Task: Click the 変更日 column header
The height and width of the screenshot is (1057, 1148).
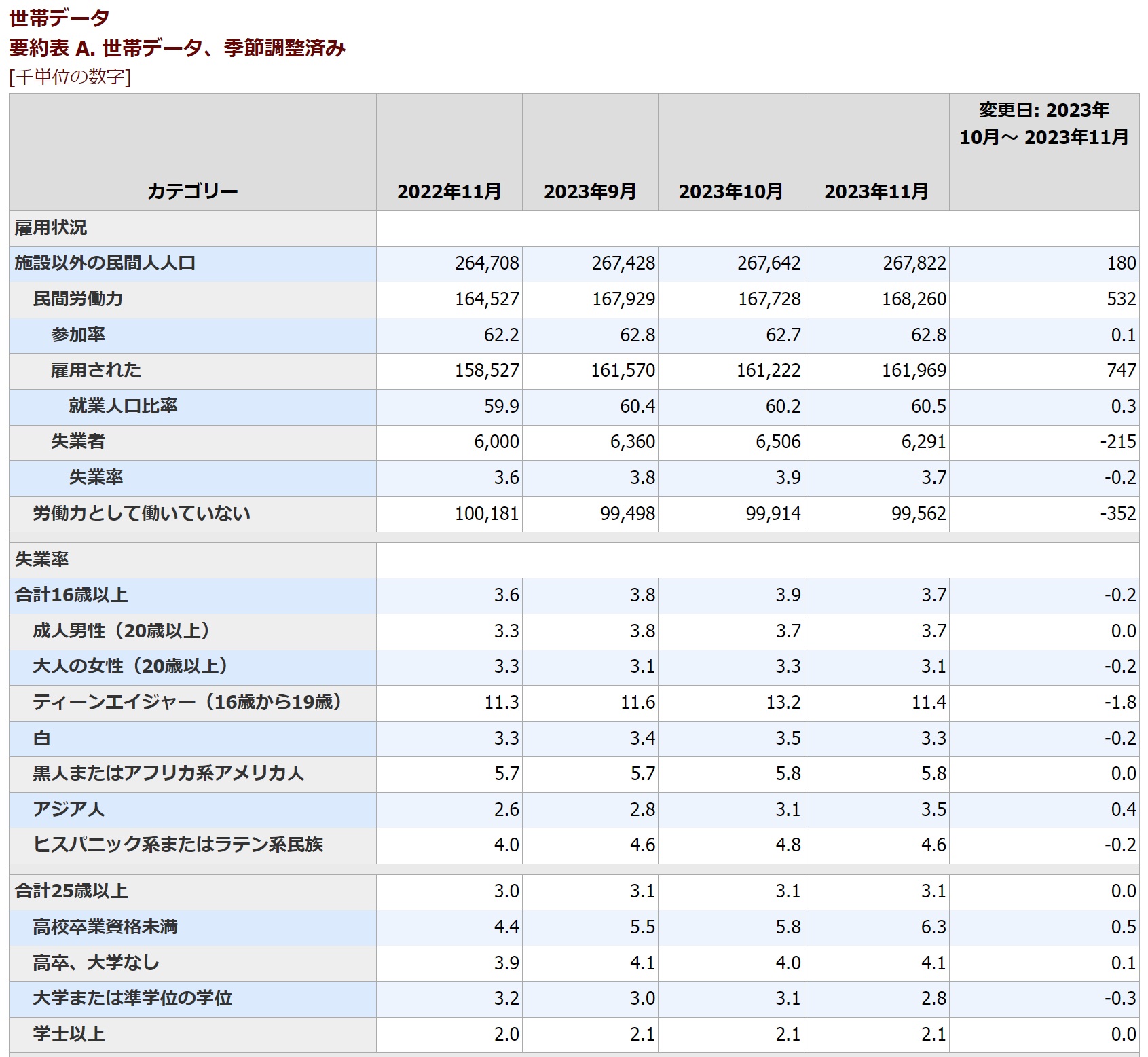Action: (x=1043, y=124)
